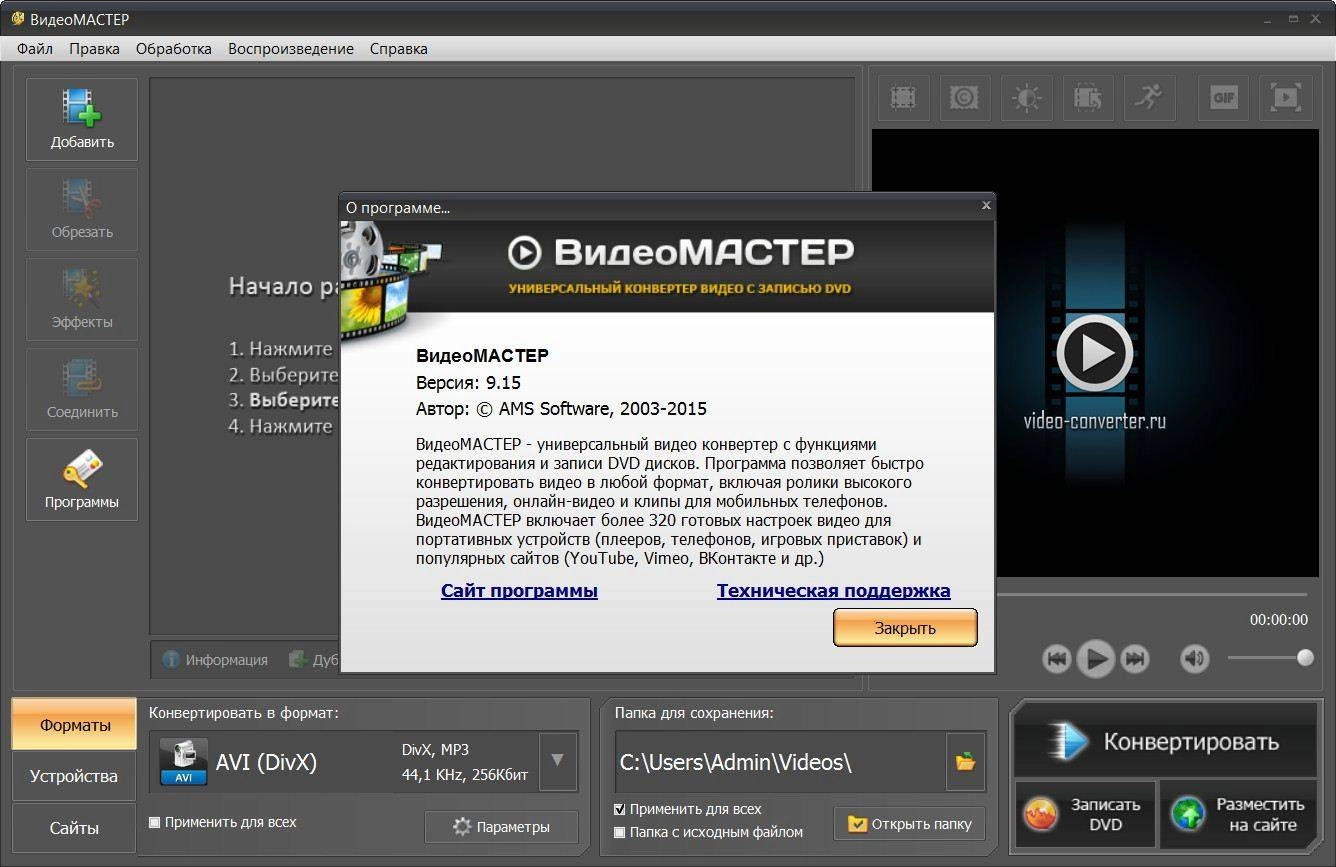Screen dimensions: 1336x867
Task: Click the output path field C:\Users\Admin\Videos\
Action: (x=781, y=762)
